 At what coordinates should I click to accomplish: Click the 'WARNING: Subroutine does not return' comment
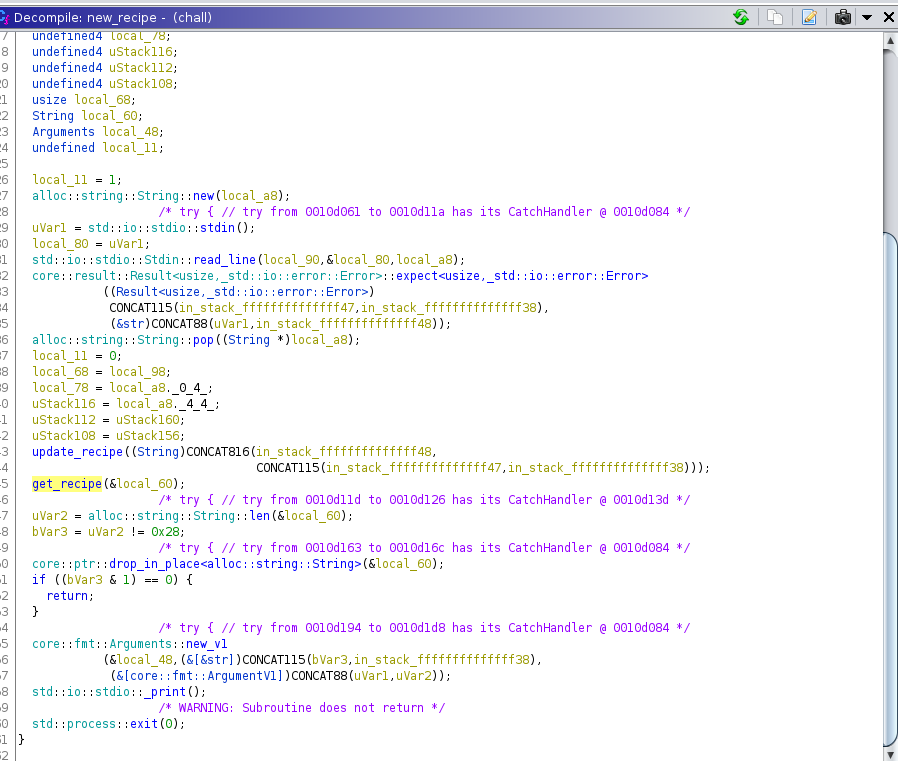click(301, 708)
